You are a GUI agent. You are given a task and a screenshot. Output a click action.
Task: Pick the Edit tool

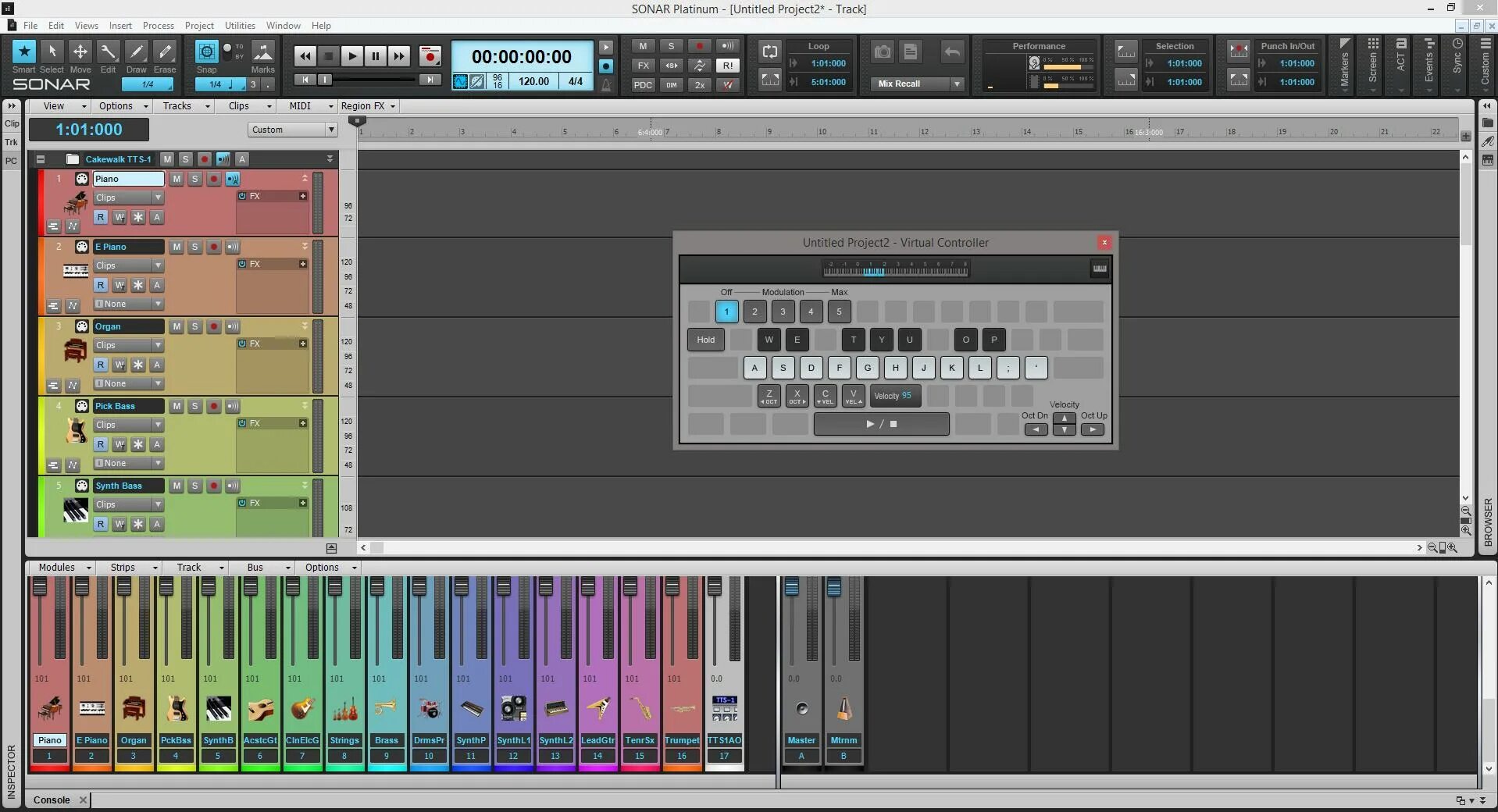pyautogui.click(x=109, y=52)
